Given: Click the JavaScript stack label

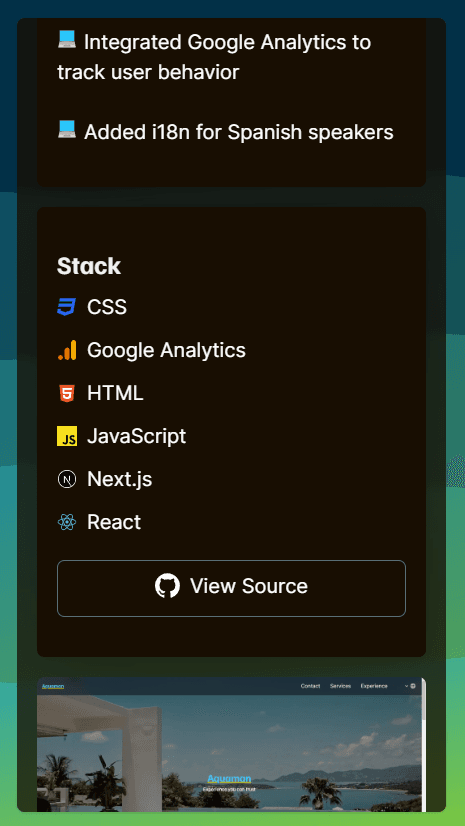Looking at the screenshot, I should coord(136,436).
